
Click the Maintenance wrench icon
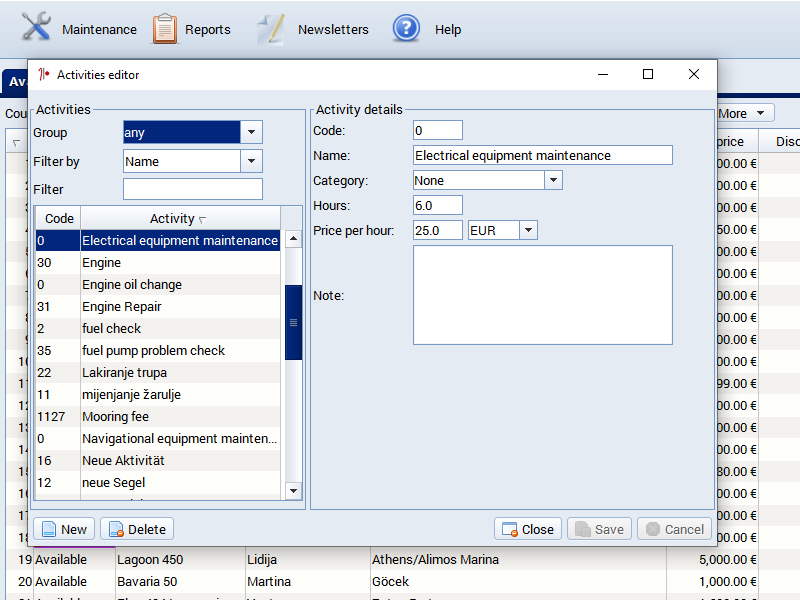coord(36,28)
